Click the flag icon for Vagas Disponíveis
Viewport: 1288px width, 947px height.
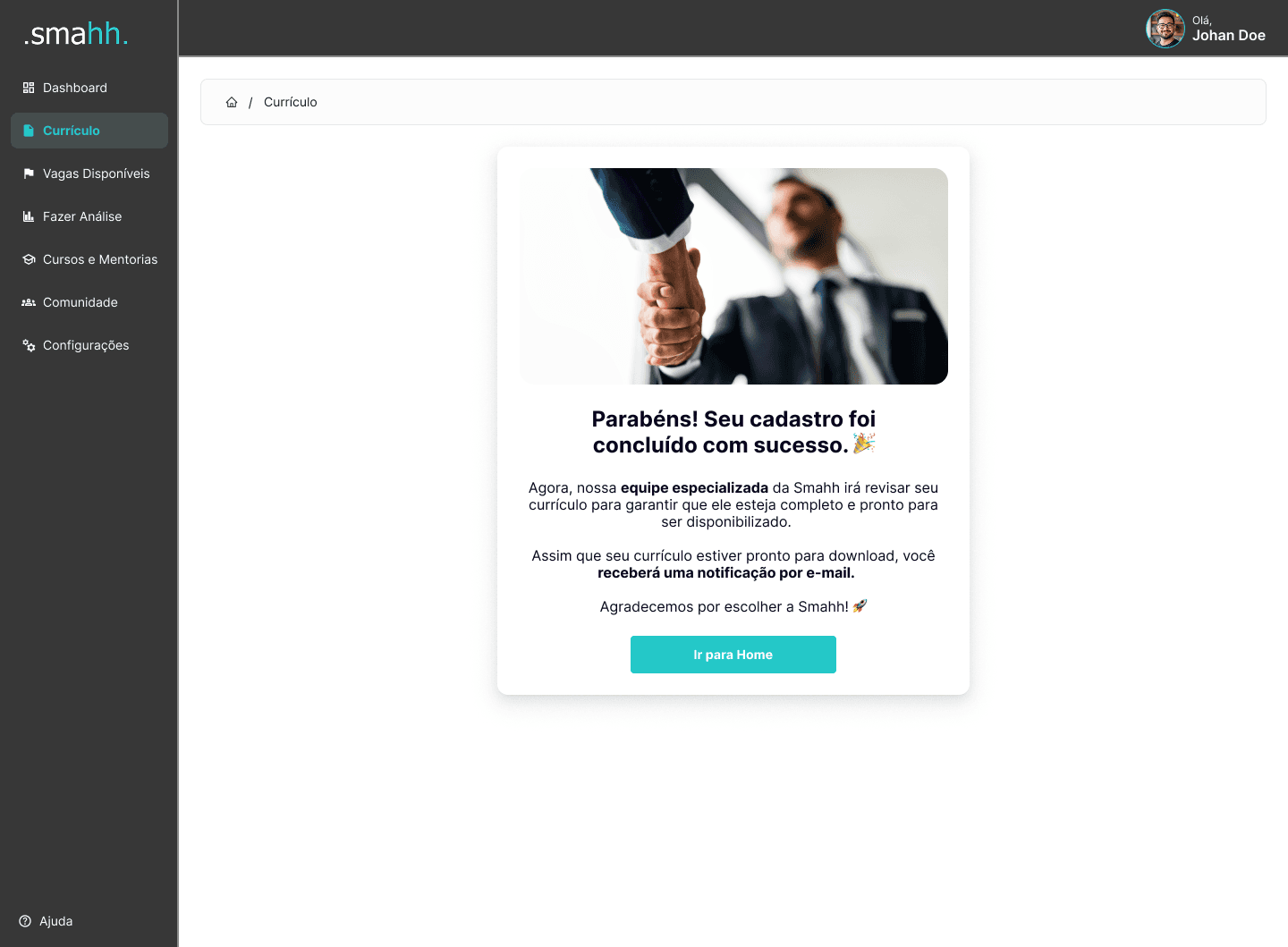click(29, 173)
